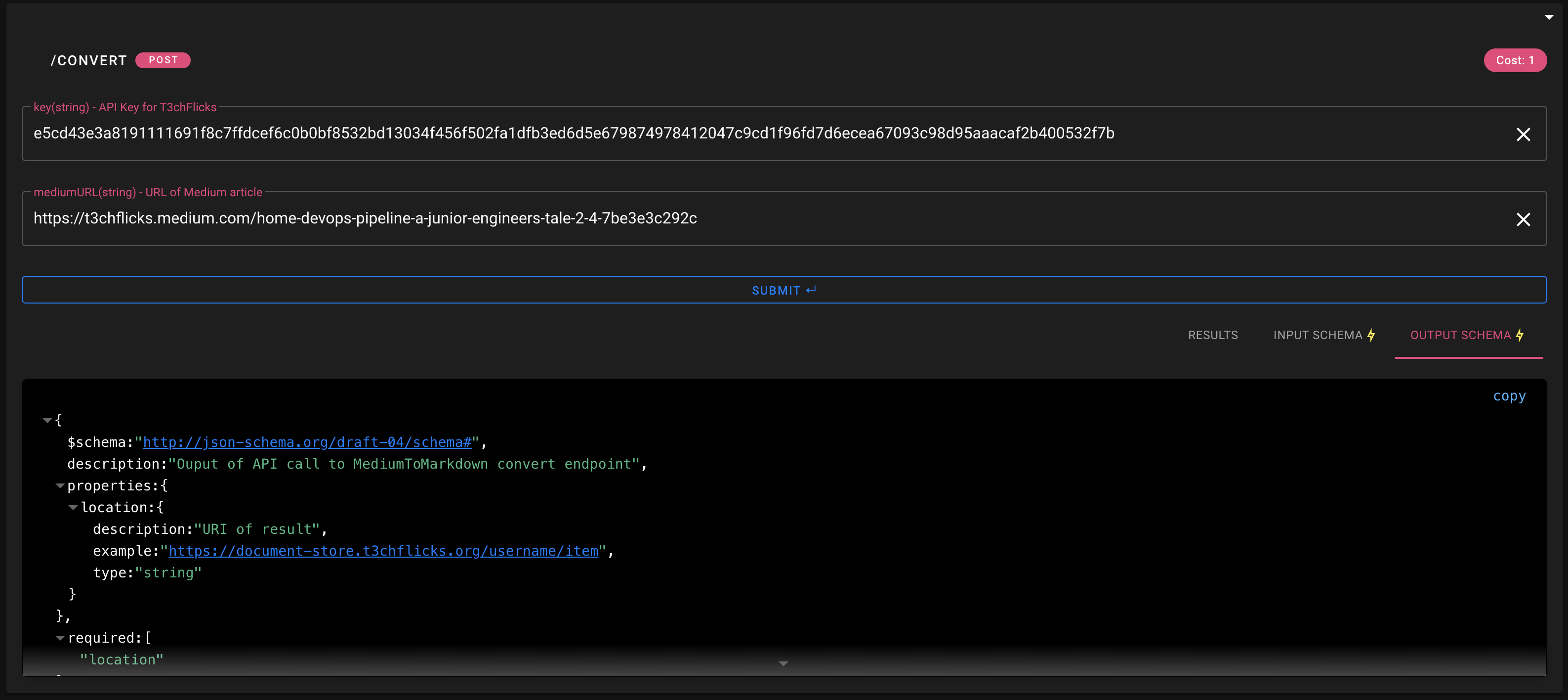Select the Output Schema tab
Screen dimensions: 1568x700
(1468, 335)
